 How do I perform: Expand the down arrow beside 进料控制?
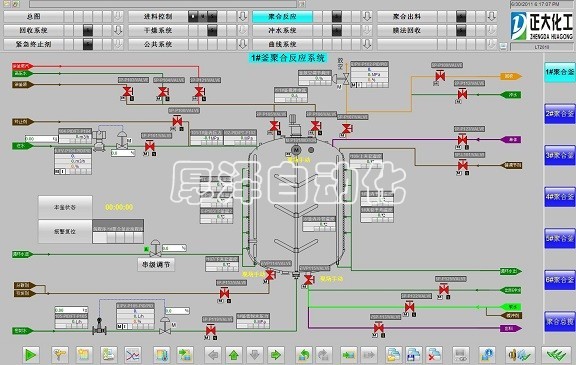tap(243, 17)
